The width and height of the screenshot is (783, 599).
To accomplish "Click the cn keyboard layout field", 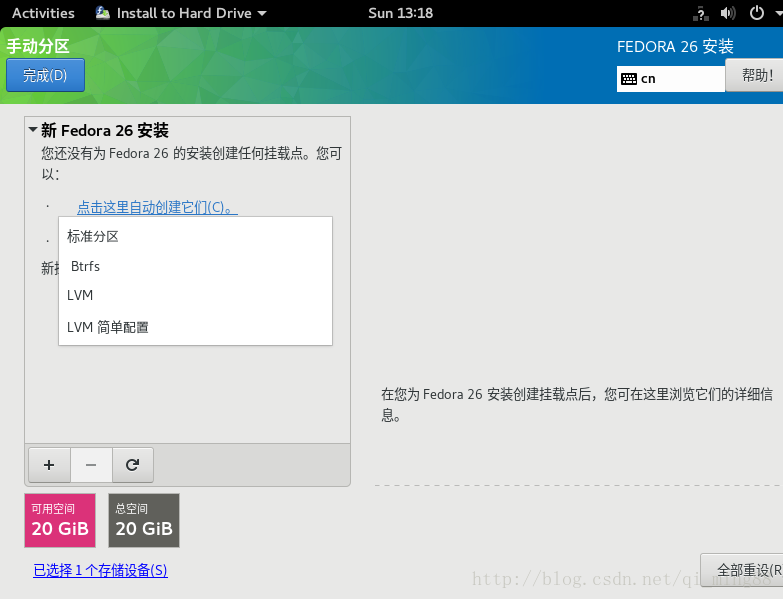I will 671,79.
